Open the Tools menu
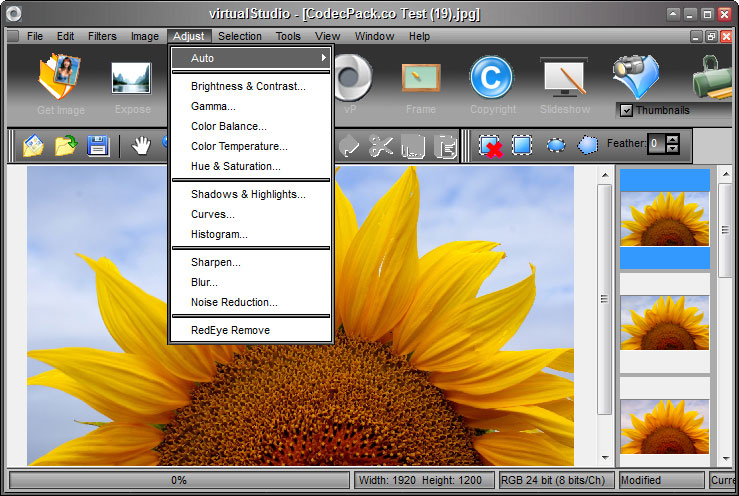 pyautogui.click(x=288, y=36)
